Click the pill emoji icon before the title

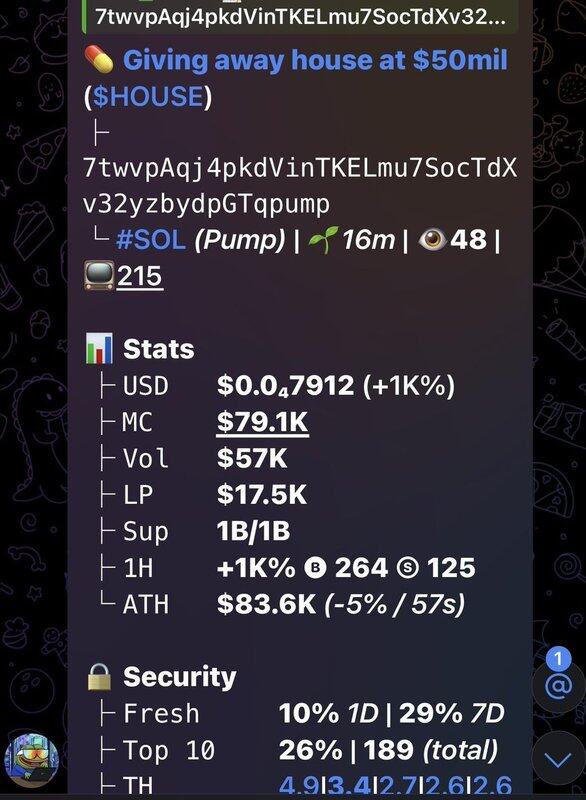tap(99, 59)
